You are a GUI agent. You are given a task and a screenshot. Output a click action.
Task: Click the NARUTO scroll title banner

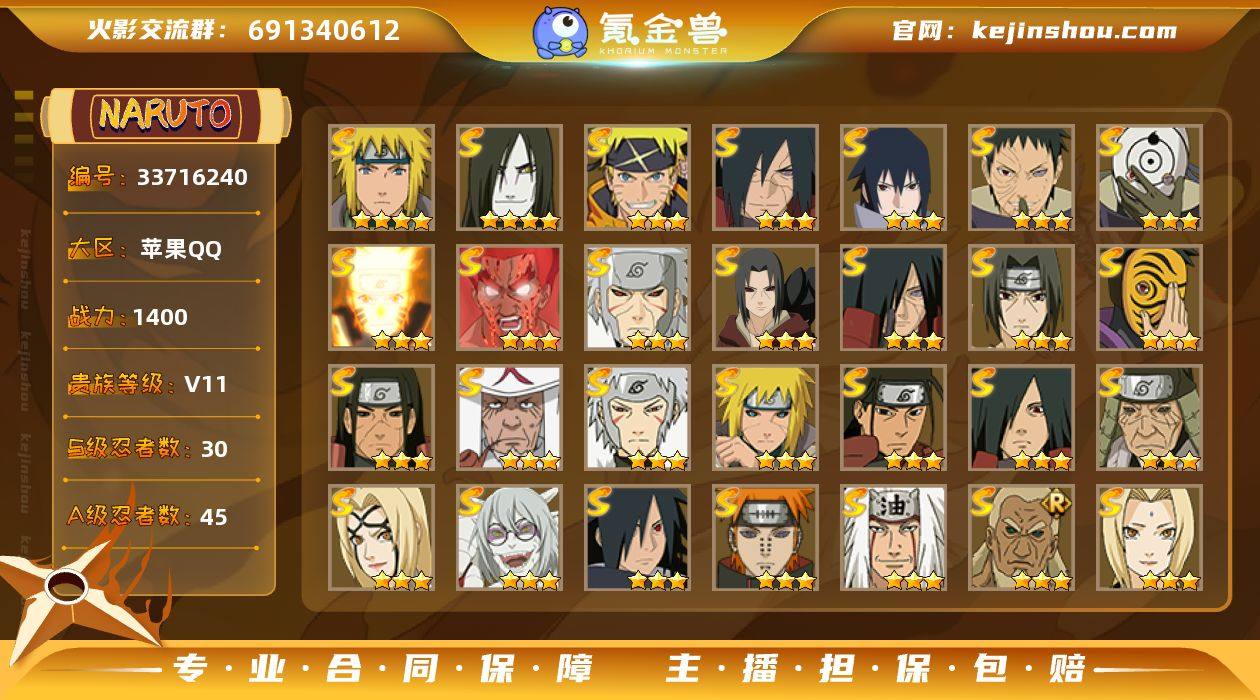(166, 115)
